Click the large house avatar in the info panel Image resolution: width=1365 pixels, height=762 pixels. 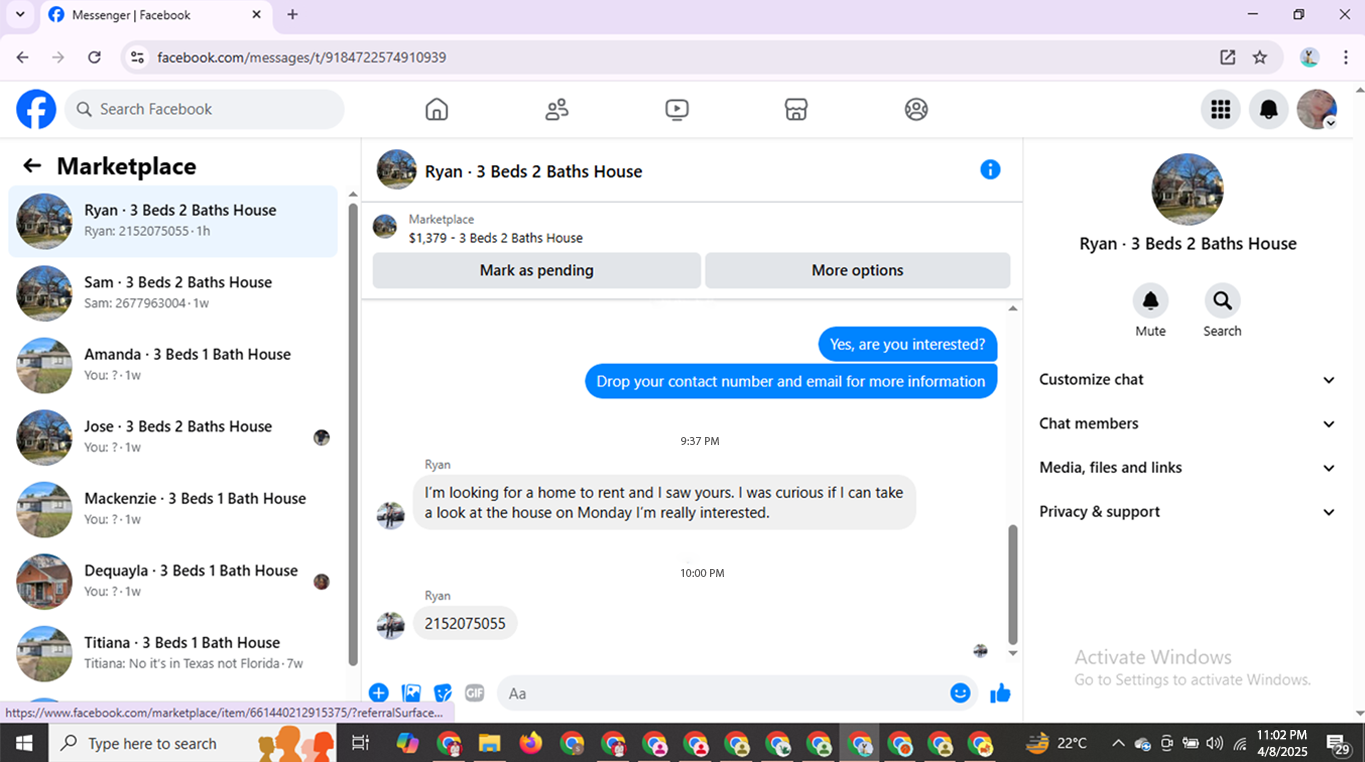[1188, 189]
